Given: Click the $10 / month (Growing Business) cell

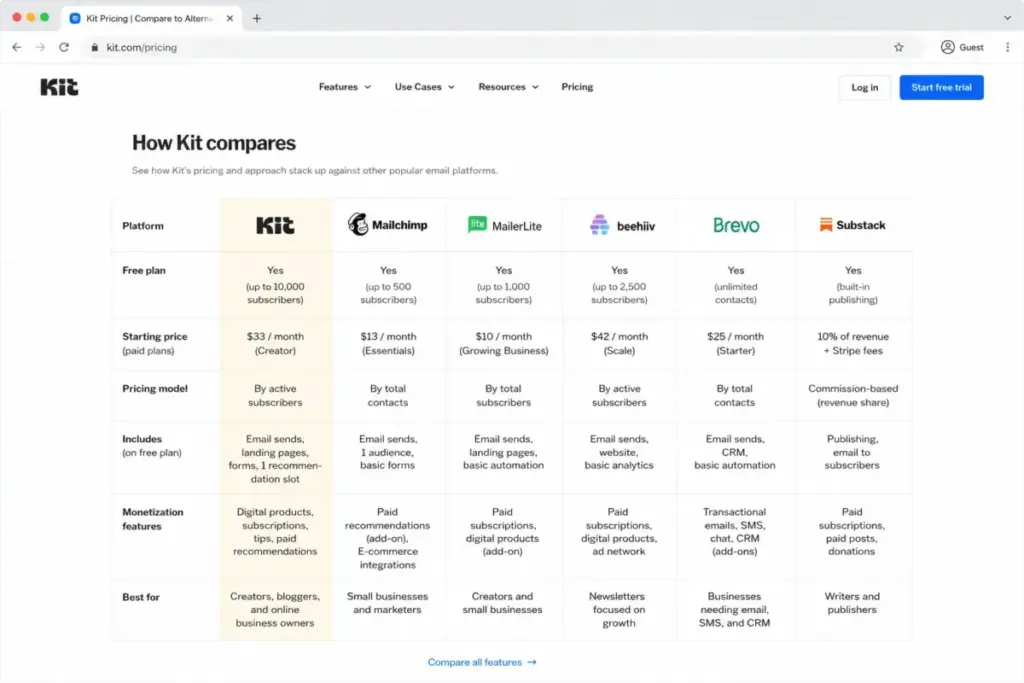Looking at the screenshot, I should click(x=504, y=343).
